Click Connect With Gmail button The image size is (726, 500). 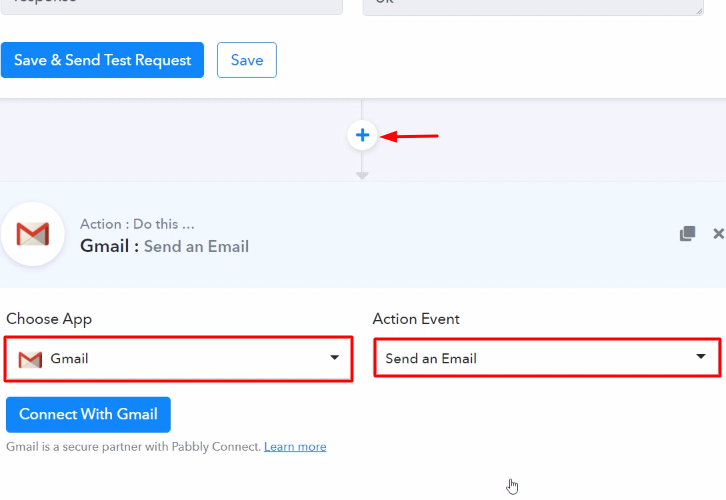coord(88,414)
